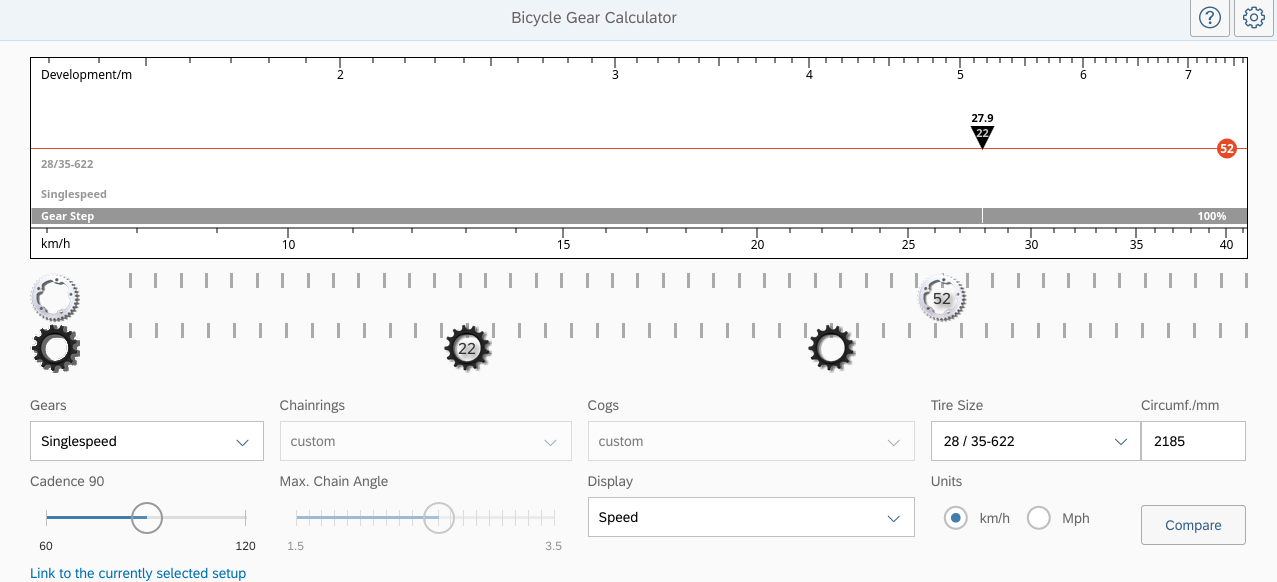Select the 52-tooth chainring icon

point(941,298)
